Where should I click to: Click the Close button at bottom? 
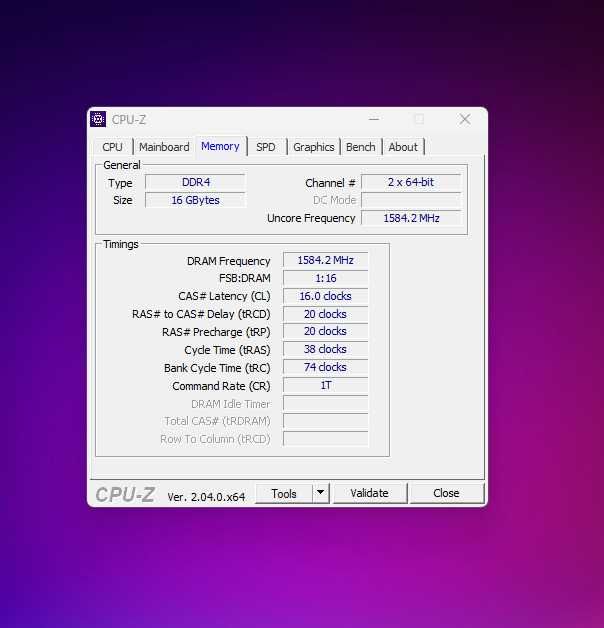pyautogui.click(x=446, y=493)
